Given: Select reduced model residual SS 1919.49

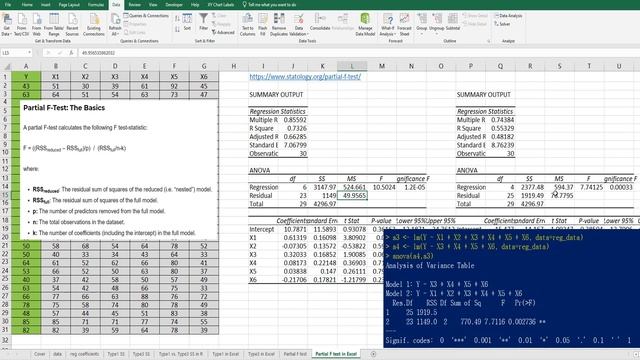Looking at the screenshot, I should (x=530, y=196).
